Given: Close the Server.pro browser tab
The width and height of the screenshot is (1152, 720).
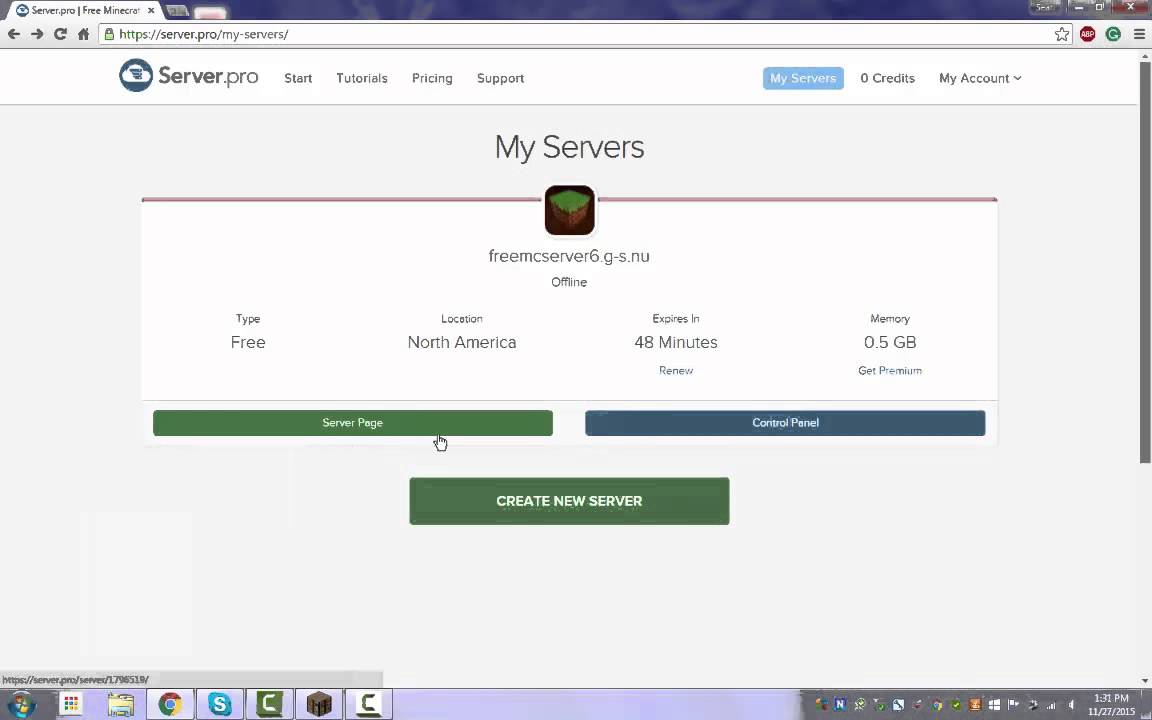Looking at the screenshot, I should (x=151, y=10).
